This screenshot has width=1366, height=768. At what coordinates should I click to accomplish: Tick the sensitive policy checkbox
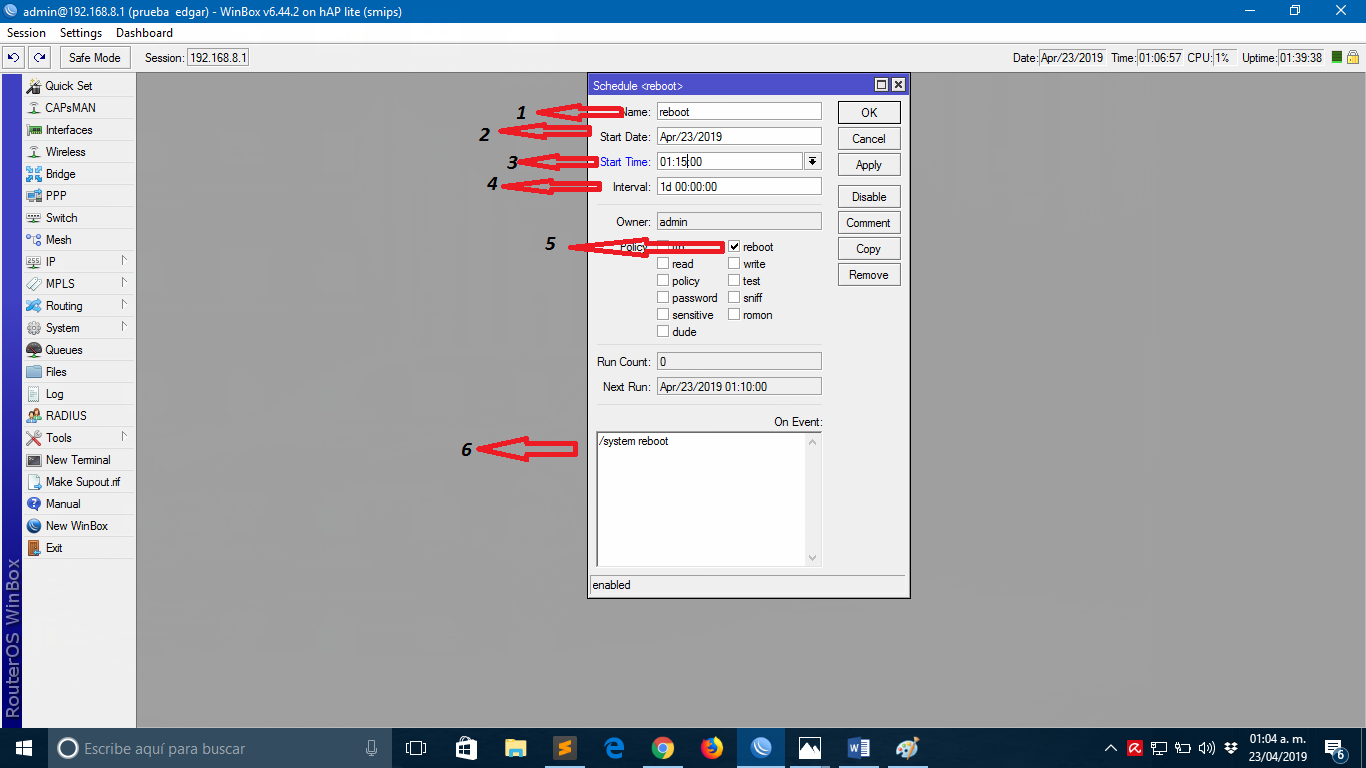tap(663, 315)
